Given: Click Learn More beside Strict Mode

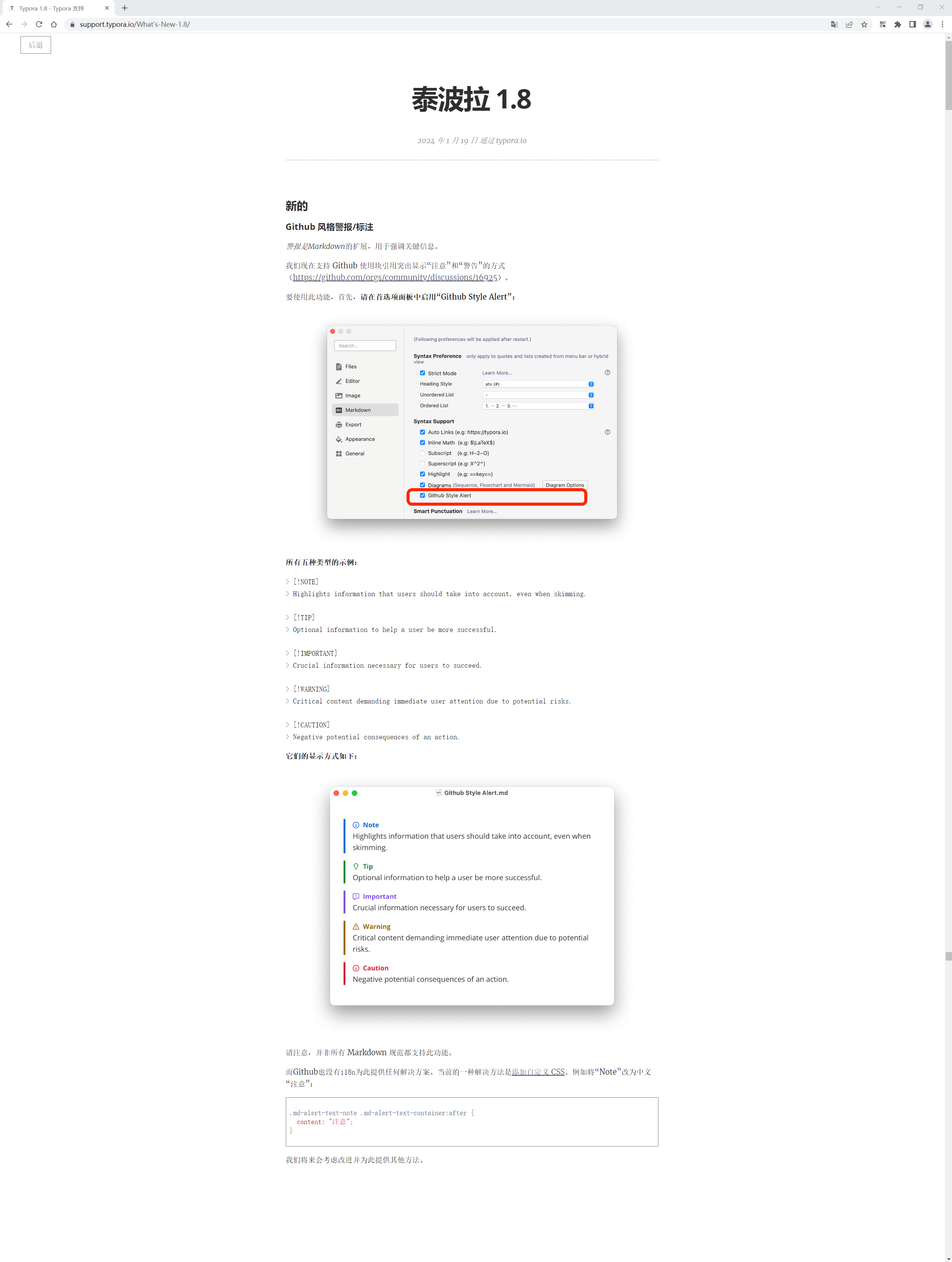Looking at the screenshot, I should (x=497, y=373).
